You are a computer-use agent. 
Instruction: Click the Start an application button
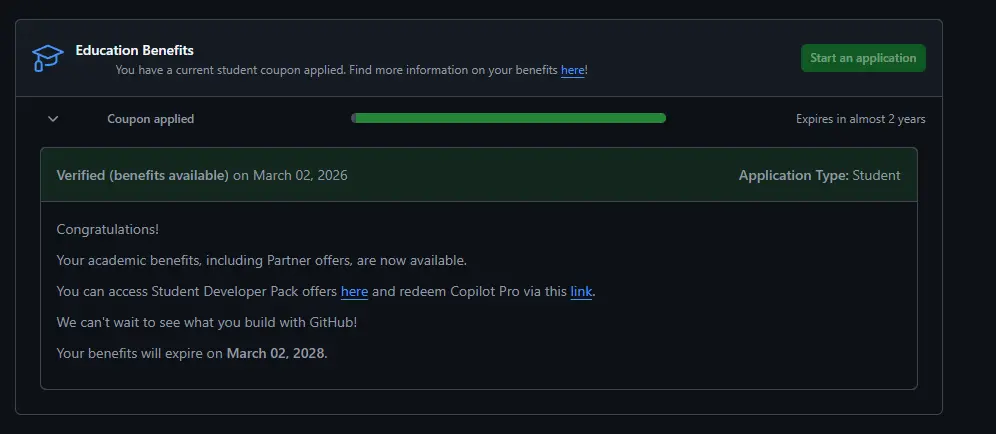pos(863,58)
